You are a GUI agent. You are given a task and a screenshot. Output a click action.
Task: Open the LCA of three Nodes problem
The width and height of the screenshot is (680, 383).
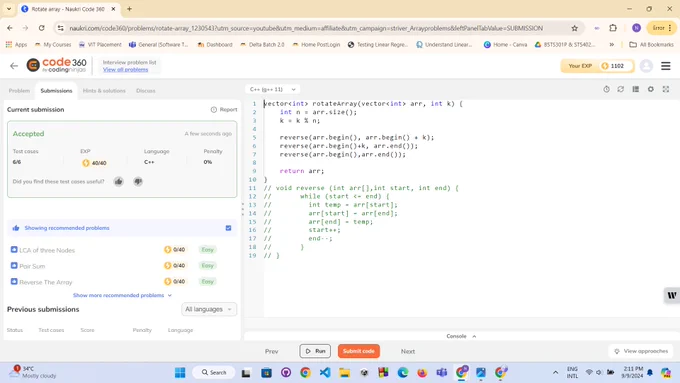(47, 250)
